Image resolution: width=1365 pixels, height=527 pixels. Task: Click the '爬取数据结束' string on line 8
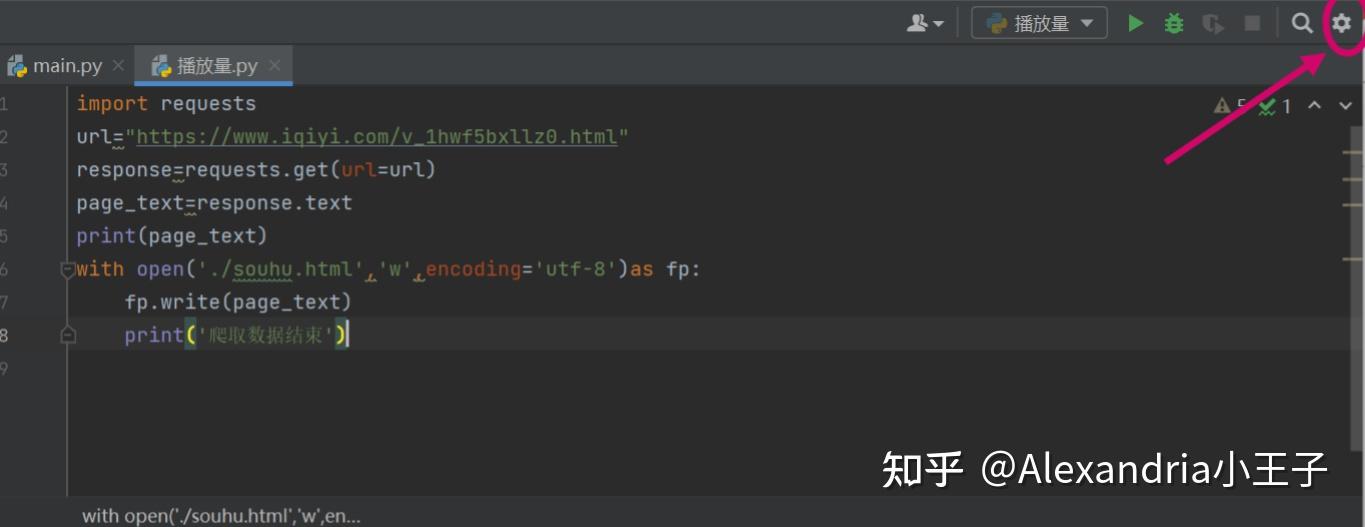(x=265, y=335)
